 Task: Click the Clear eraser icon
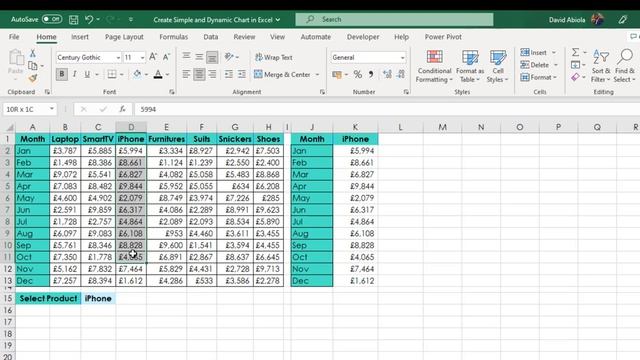[x=575, y=77]
